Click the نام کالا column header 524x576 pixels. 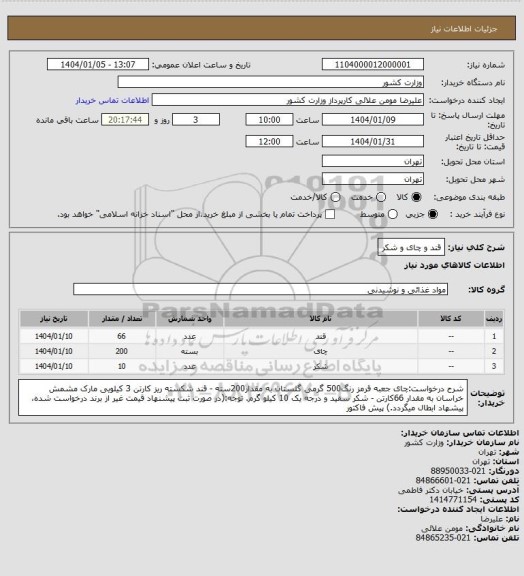click(320, 318)
